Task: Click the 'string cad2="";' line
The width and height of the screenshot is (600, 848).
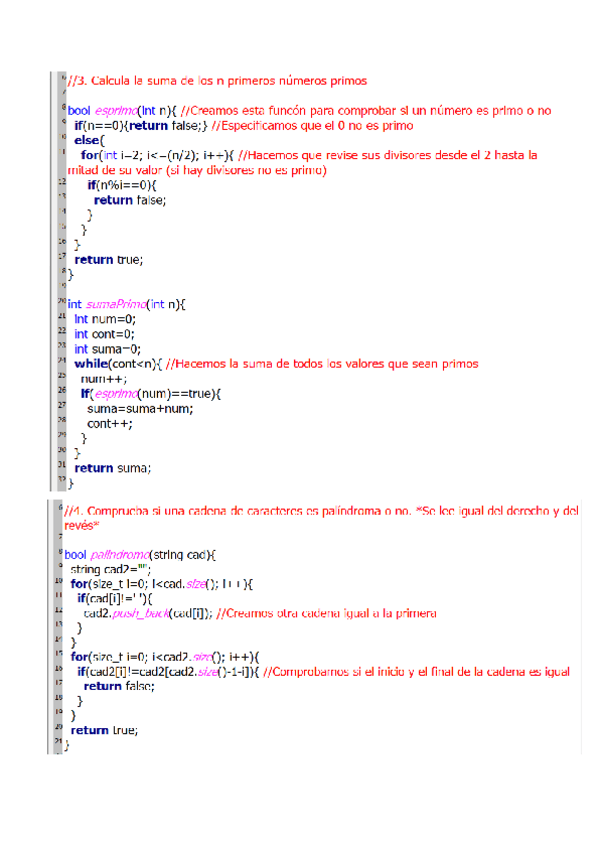Action: pos(111,569)
